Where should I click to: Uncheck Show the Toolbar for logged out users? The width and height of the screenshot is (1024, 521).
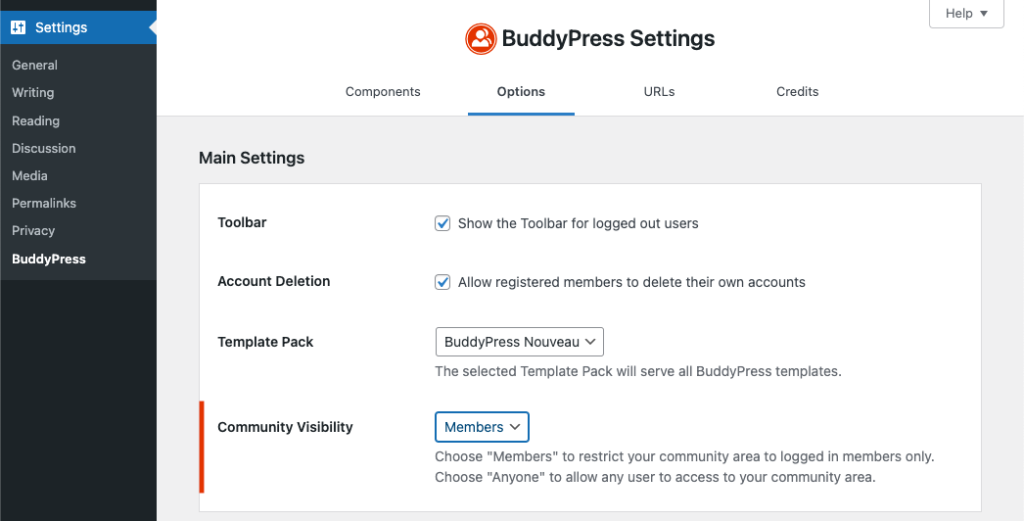pyautogui.click(x=443, y=223)
